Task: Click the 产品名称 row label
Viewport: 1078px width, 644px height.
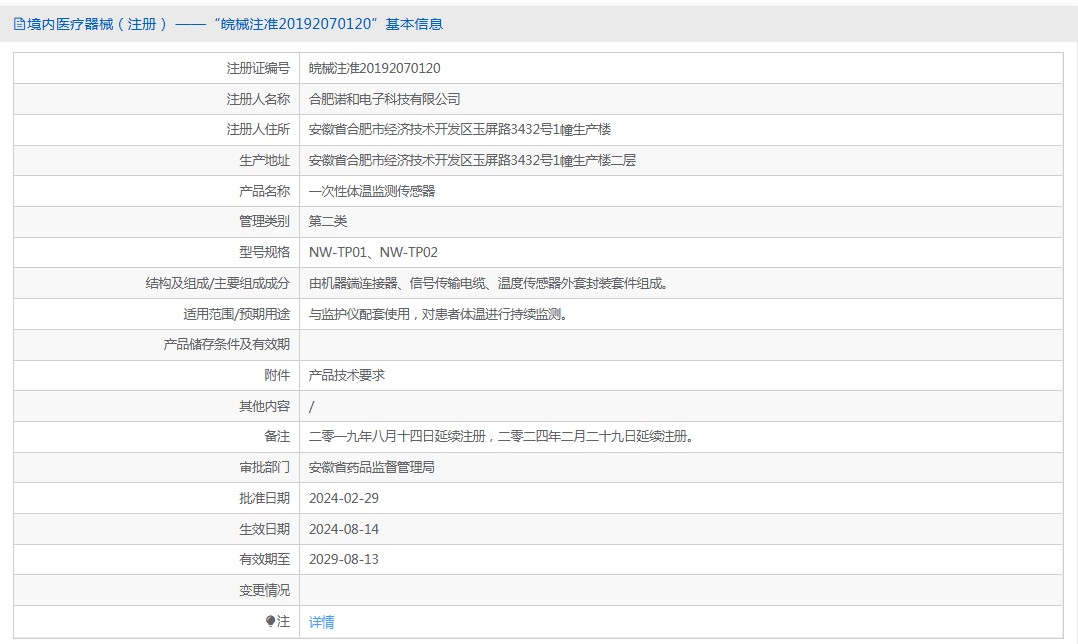Action: pos(265,191)
